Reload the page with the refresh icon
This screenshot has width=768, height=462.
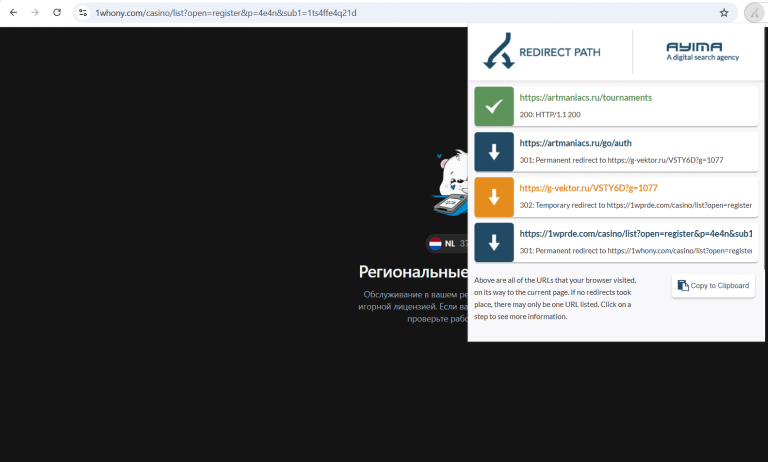coord(57,13)
